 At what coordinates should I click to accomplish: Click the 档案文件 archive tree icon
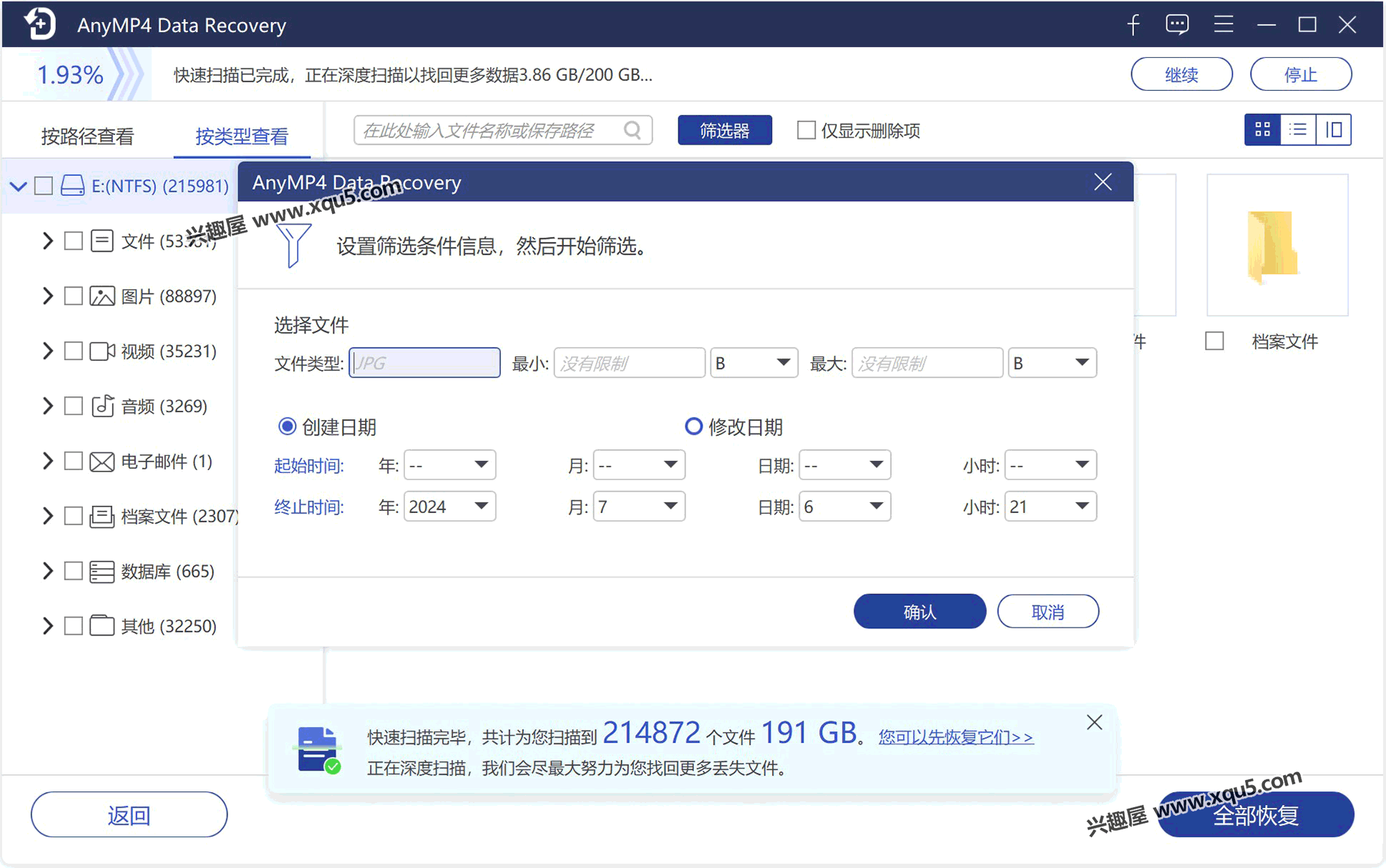click(102, 516)
